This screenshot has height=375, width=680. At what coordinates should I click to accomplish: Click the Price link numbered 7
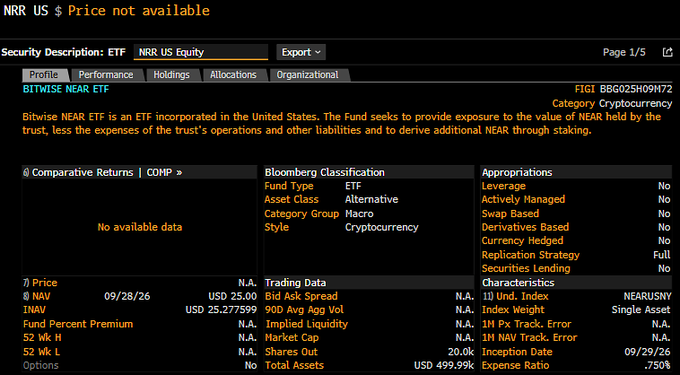[40, 283]
